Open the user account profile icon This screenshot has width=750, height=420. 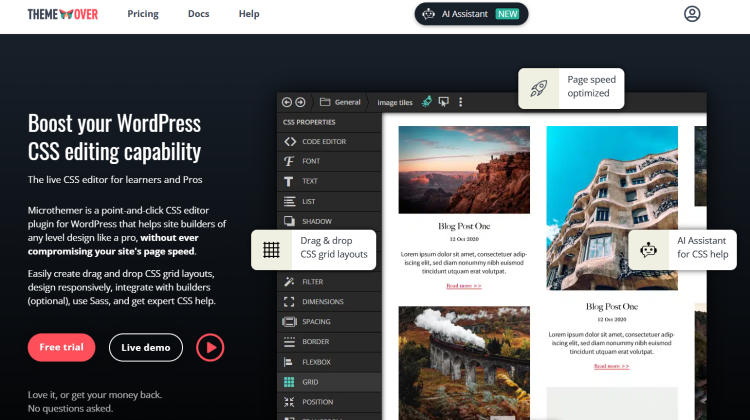(x=692, y=14)
